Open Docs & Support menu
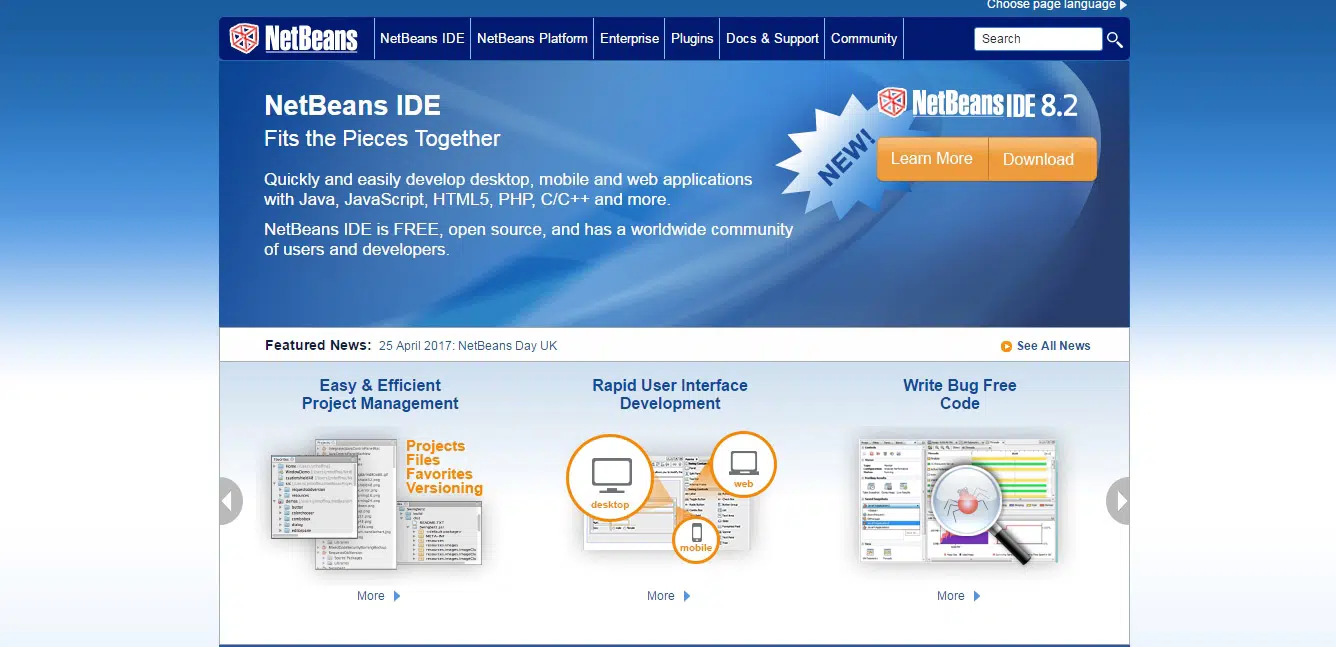The image size is (1336, 647). pos(772,39)
